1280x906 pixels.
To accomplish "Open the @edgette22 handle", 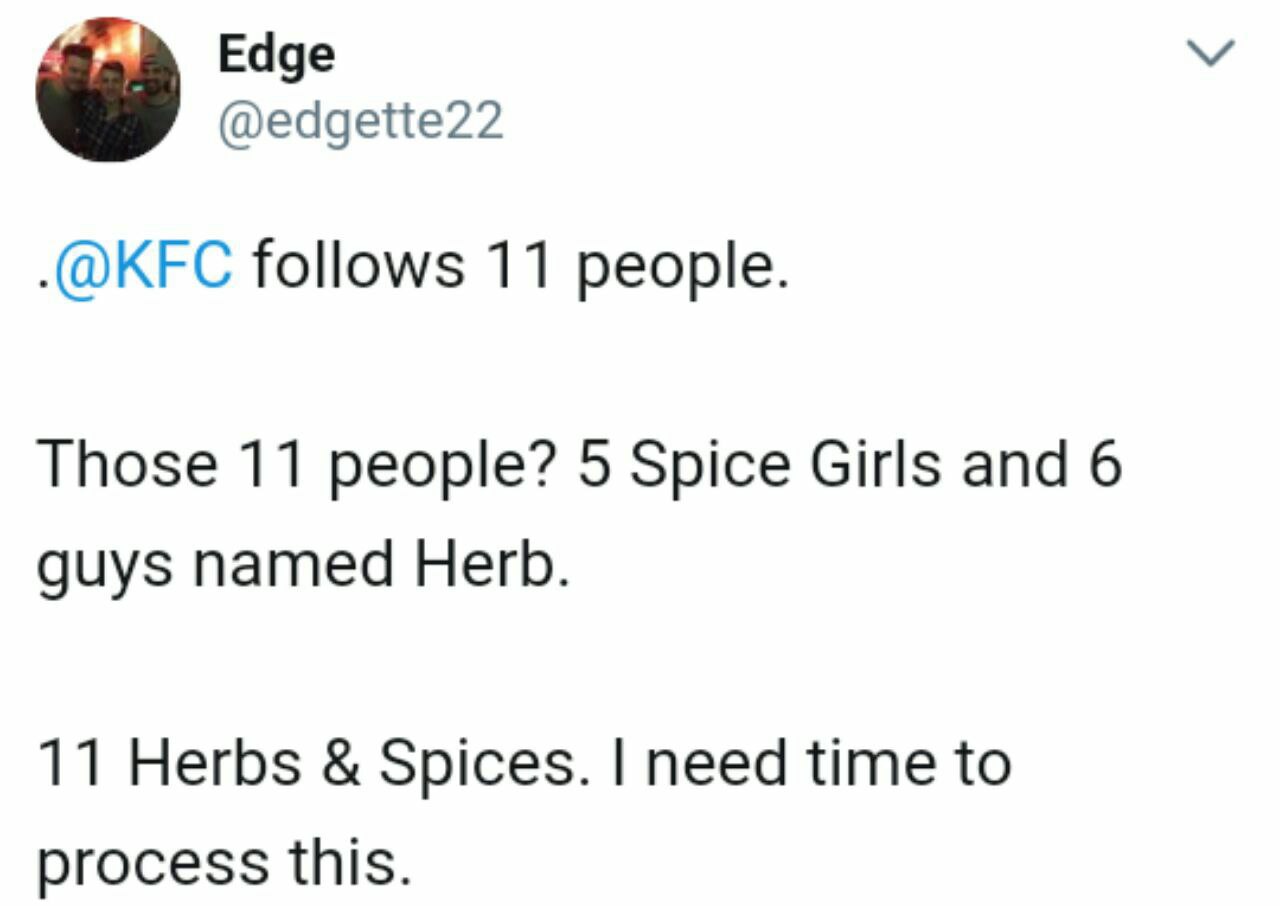I will [x=360, y=123].
